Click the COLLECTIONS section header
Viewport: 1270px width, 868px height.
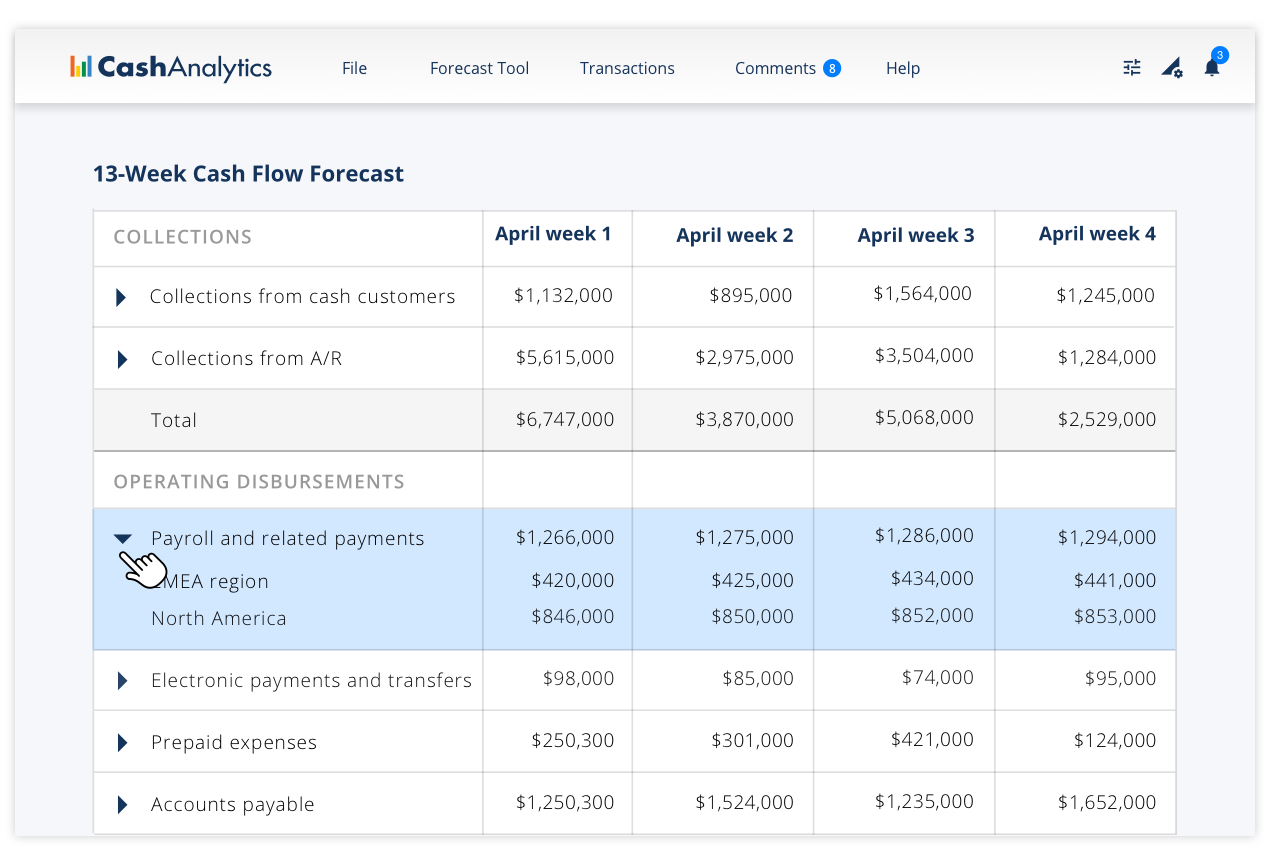pyautogui.click(x=183, y=237)
